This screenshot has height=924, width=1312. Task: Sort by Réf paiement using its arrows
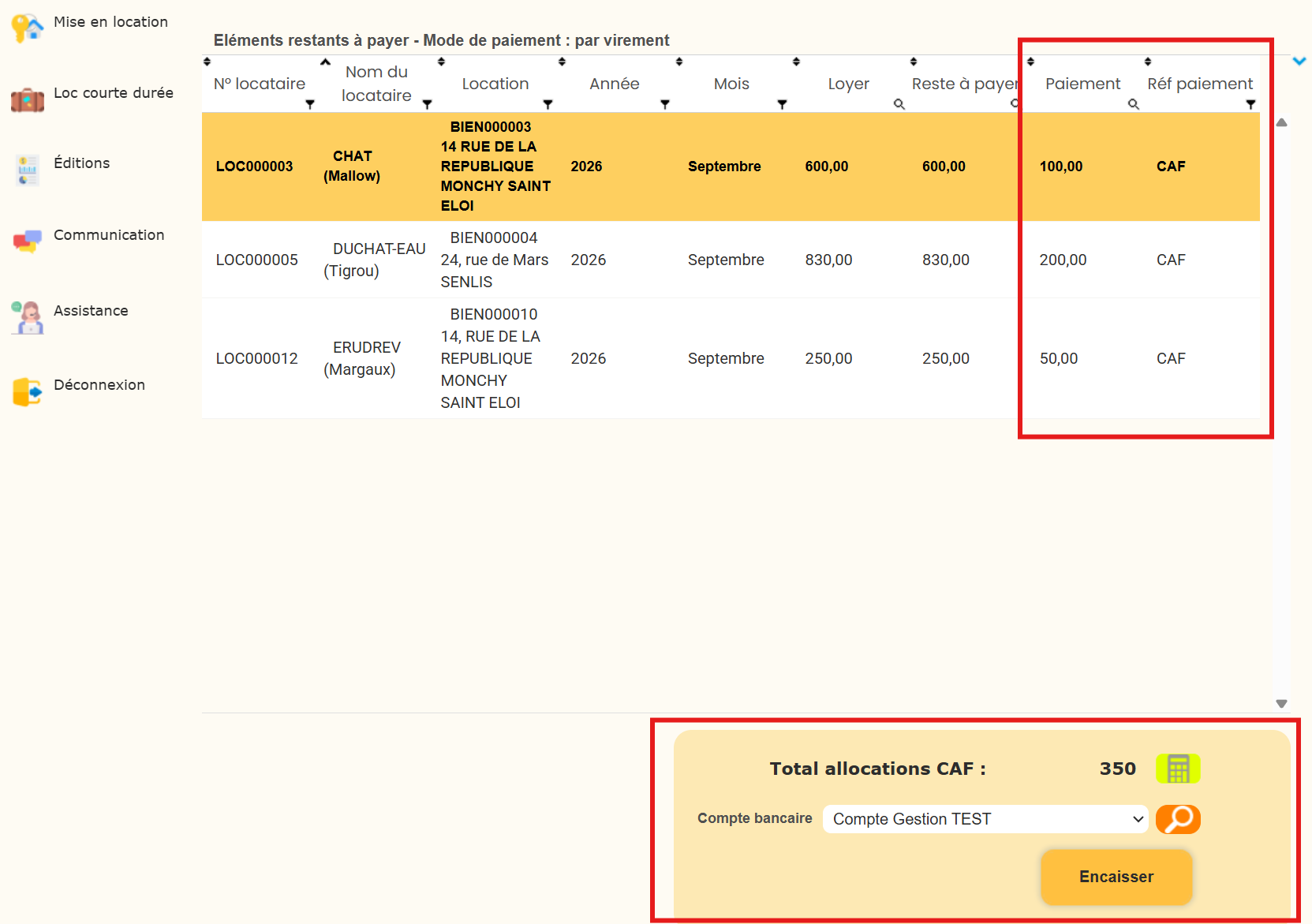[x=1148, y=62]
